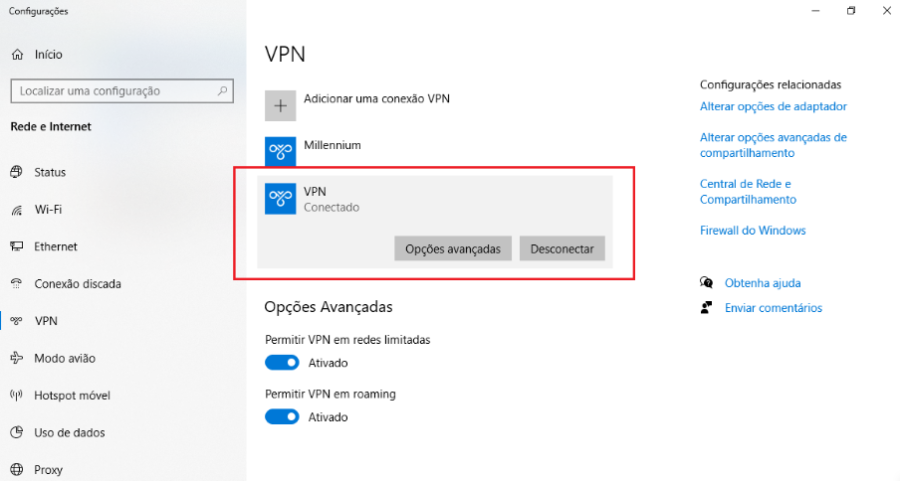Open the Conexão discada settings page

pyautogui.click(x=77, y=284)
